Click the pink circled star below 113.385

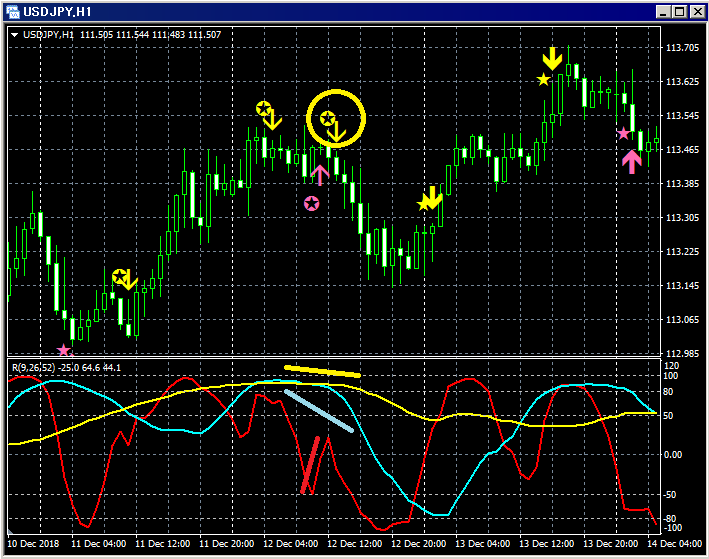tap(312, 204)
